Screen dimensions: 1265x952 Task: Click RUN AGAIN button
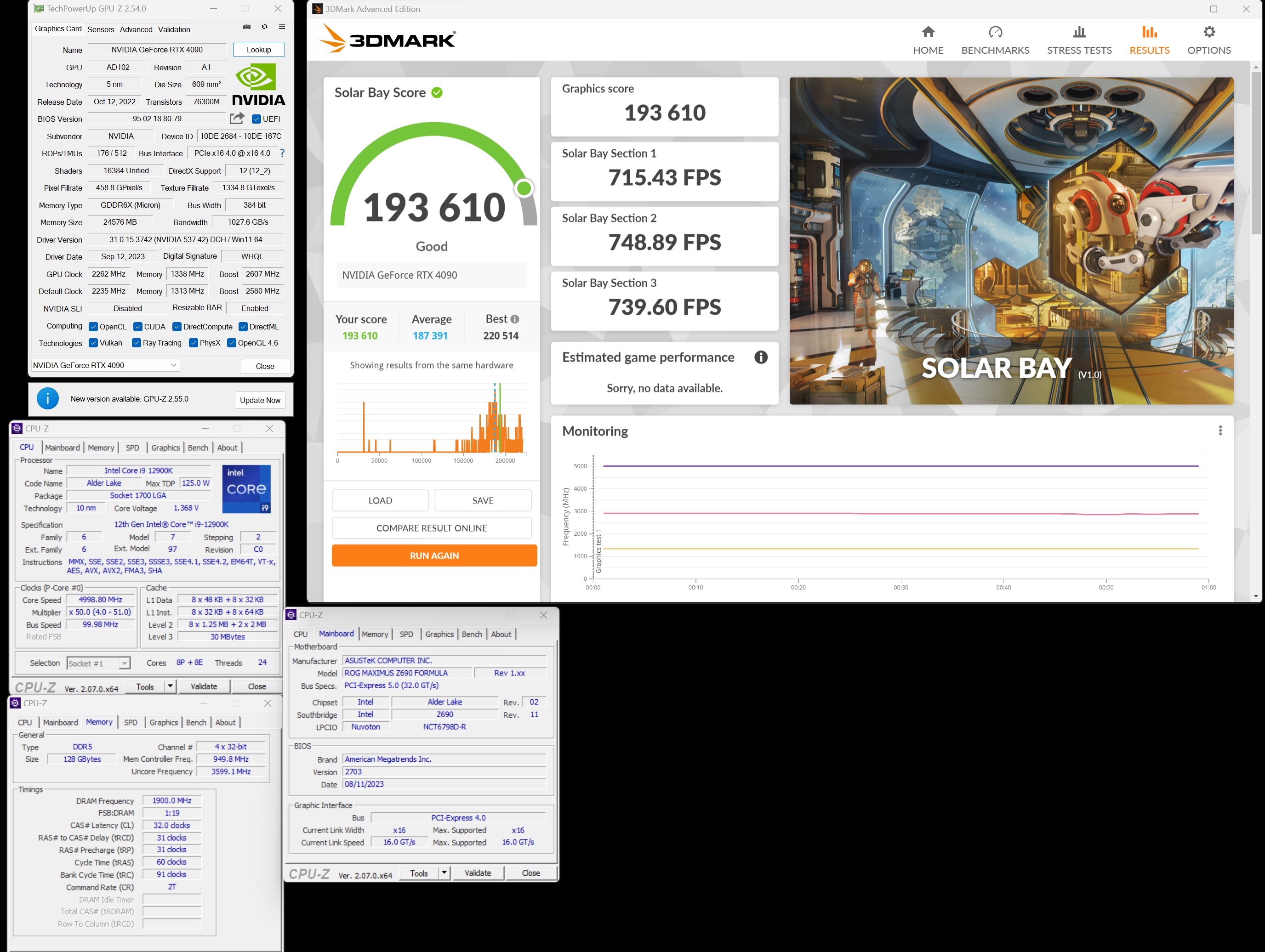434,555
